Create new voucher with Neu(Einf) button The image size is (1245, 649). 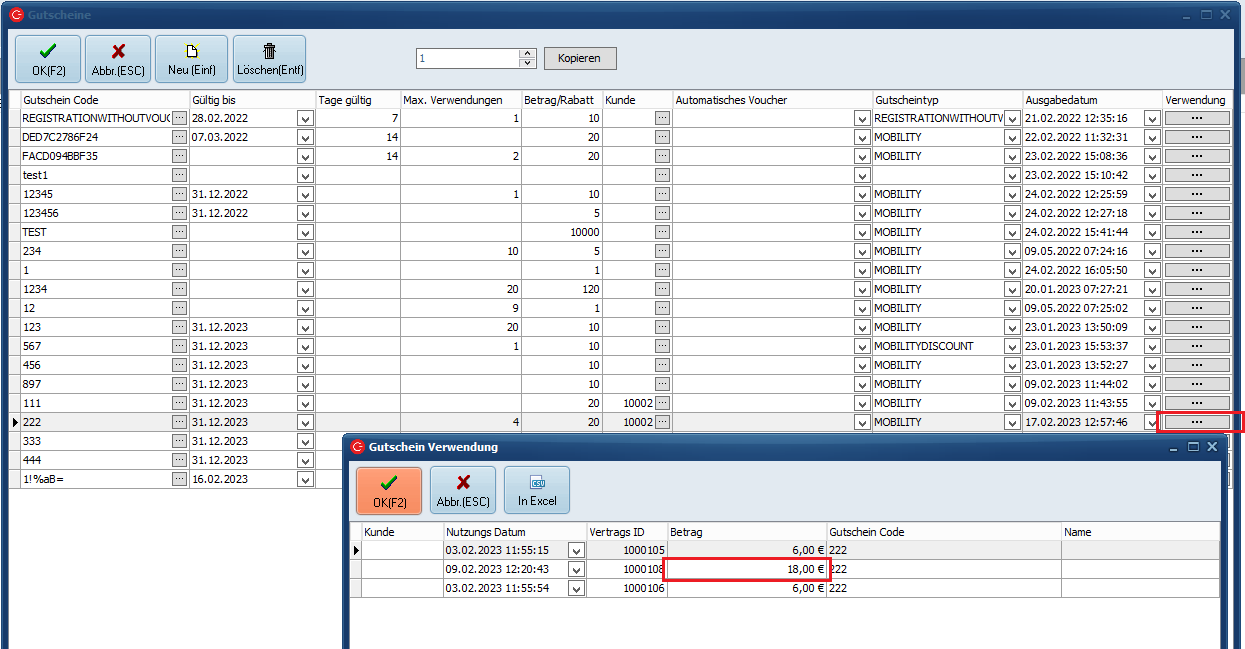[x=190, y=59]
